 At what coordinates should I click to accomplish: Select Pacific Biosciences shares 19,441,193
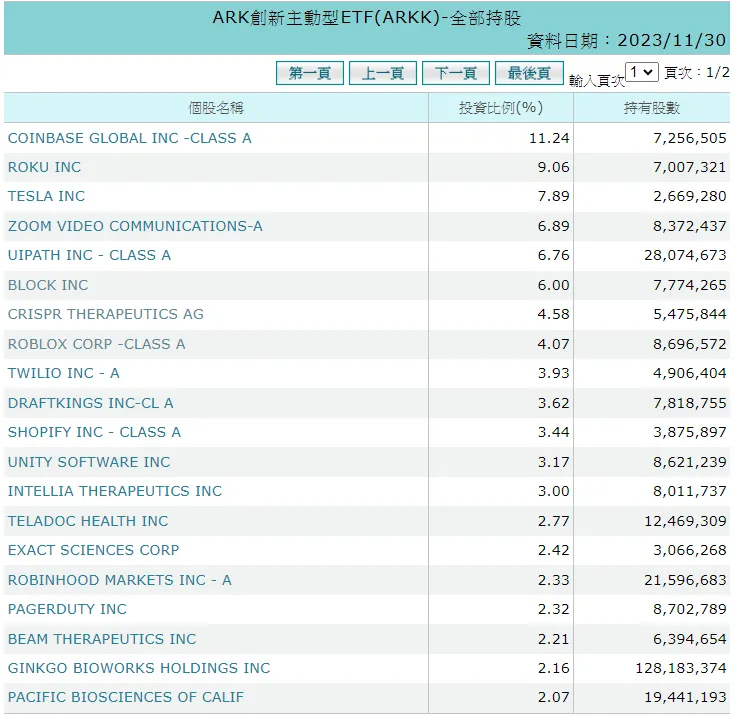coord(685,697)
